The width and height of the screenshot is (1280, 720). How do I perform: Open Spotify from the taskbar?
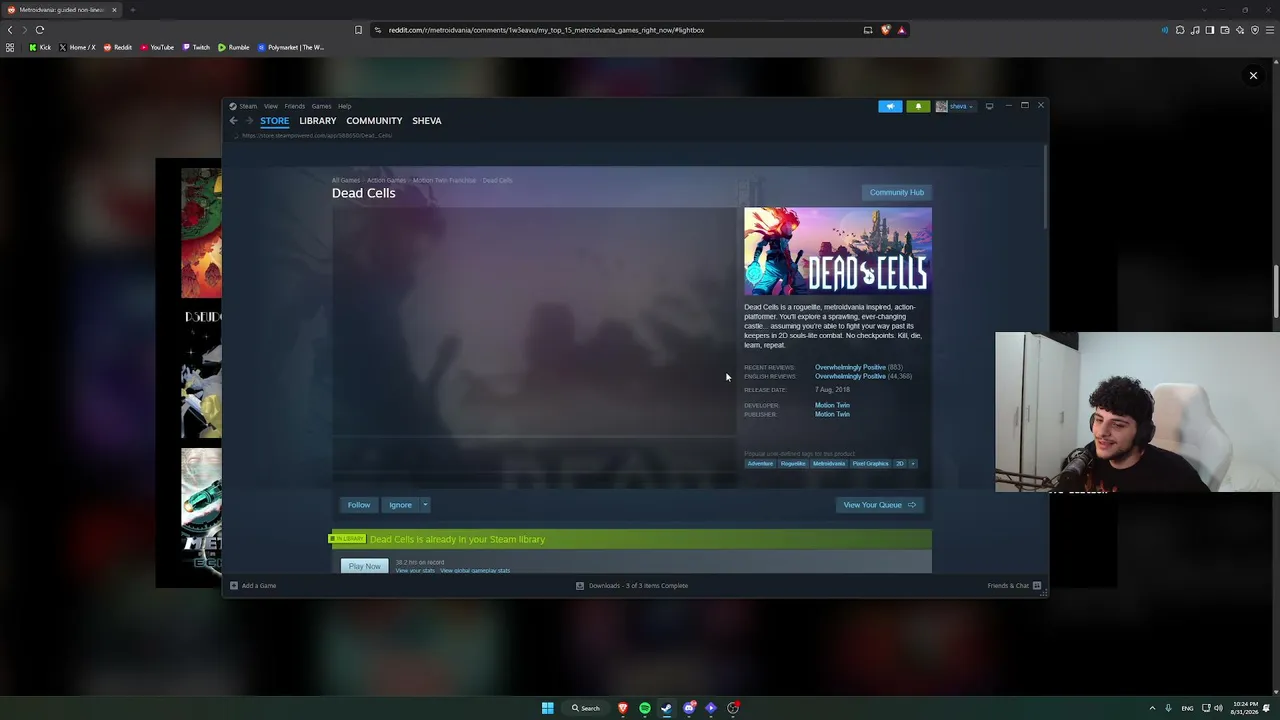click(645, 708)
